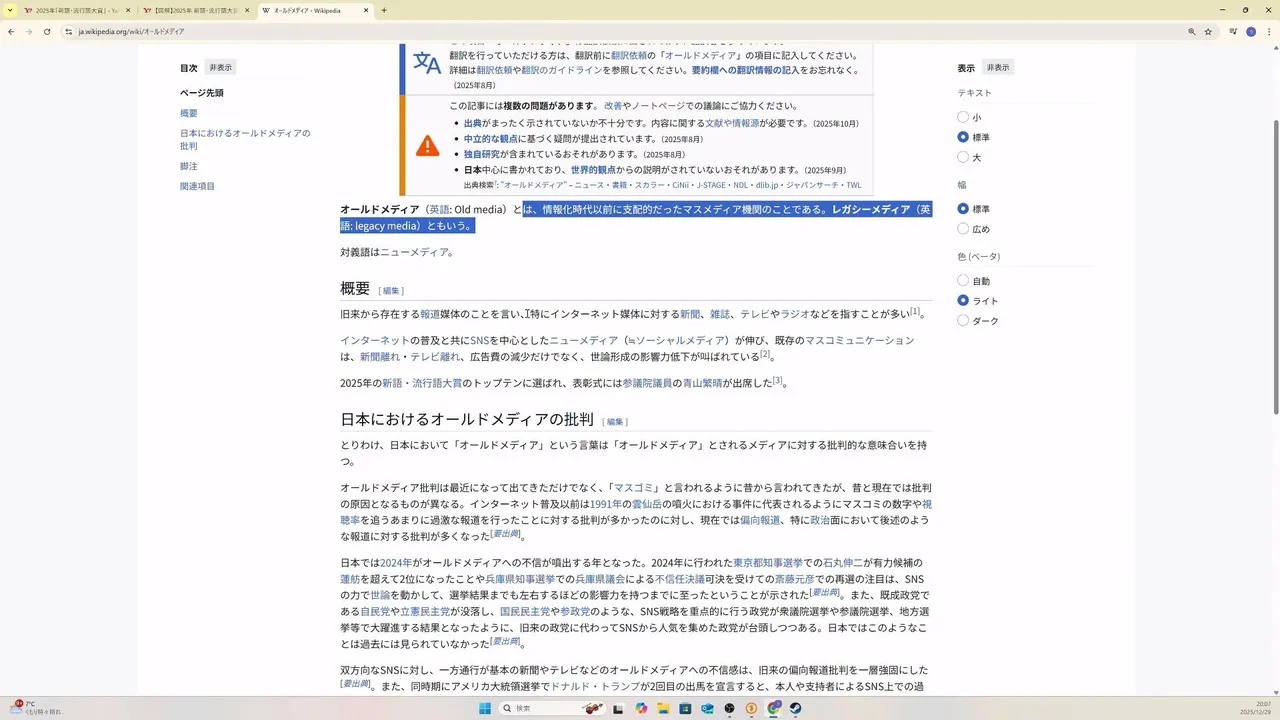Image resolution: width=1280 pixels, height=720 pixels.
Task: Open the 偏向報道 link
Action: [759, 521]
